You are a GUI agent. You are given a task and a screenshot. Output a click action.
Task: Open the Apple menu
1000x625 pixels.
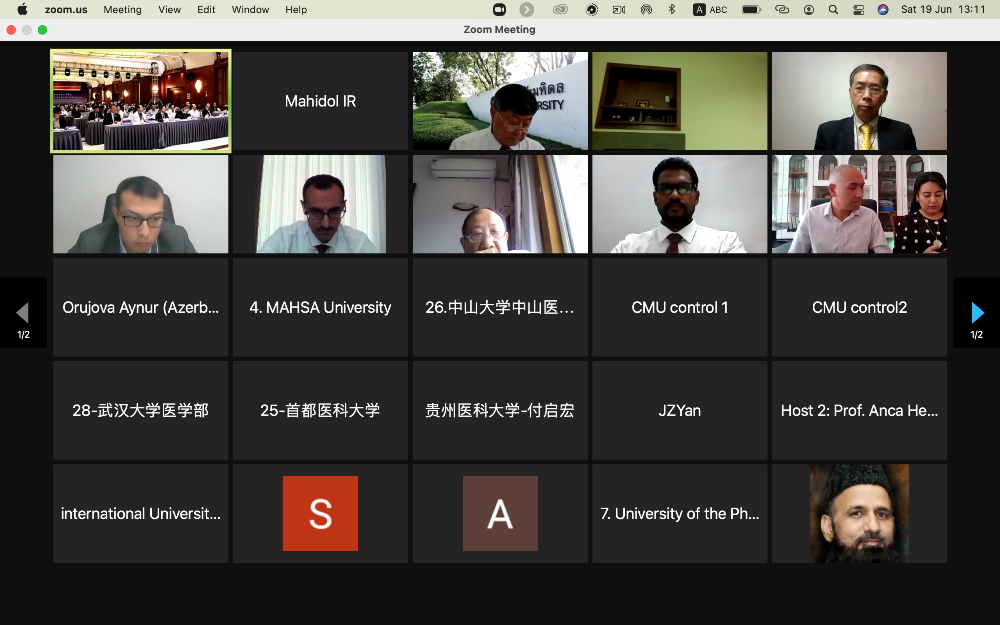pyautogui.click(x=22, y=9)
